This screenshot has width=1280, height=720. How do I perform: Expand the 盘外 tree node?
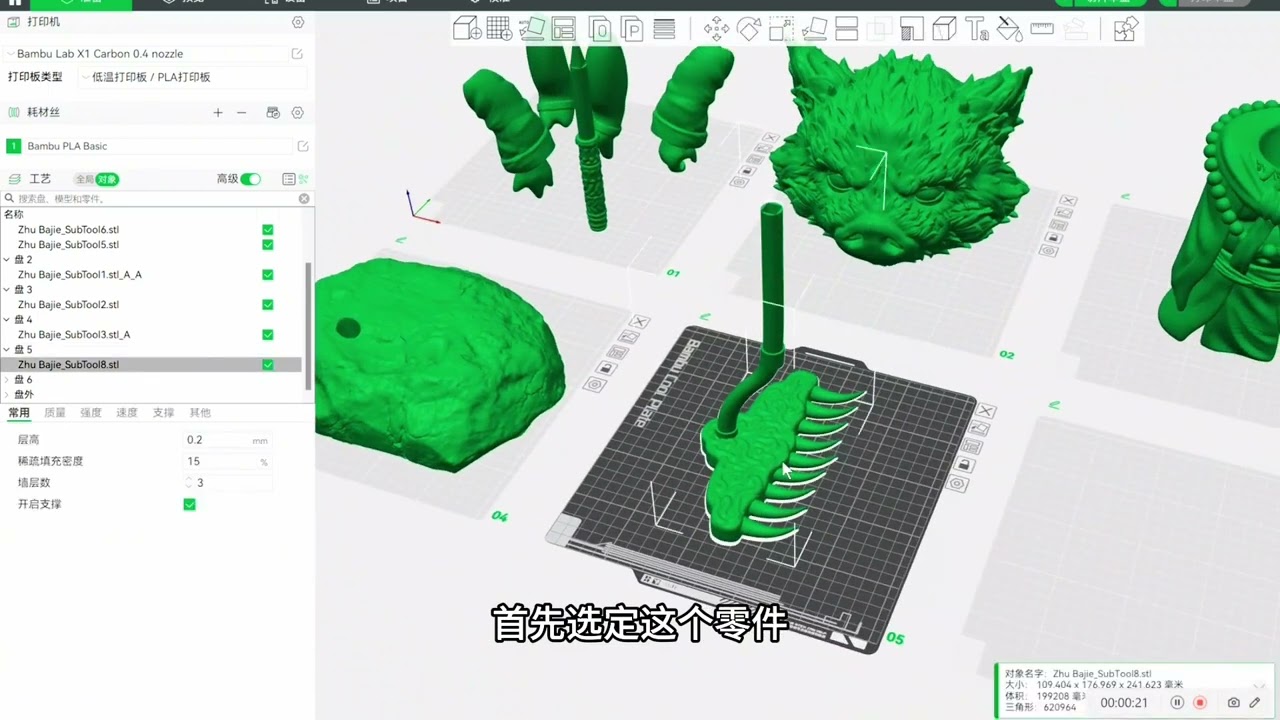point(7,395)
